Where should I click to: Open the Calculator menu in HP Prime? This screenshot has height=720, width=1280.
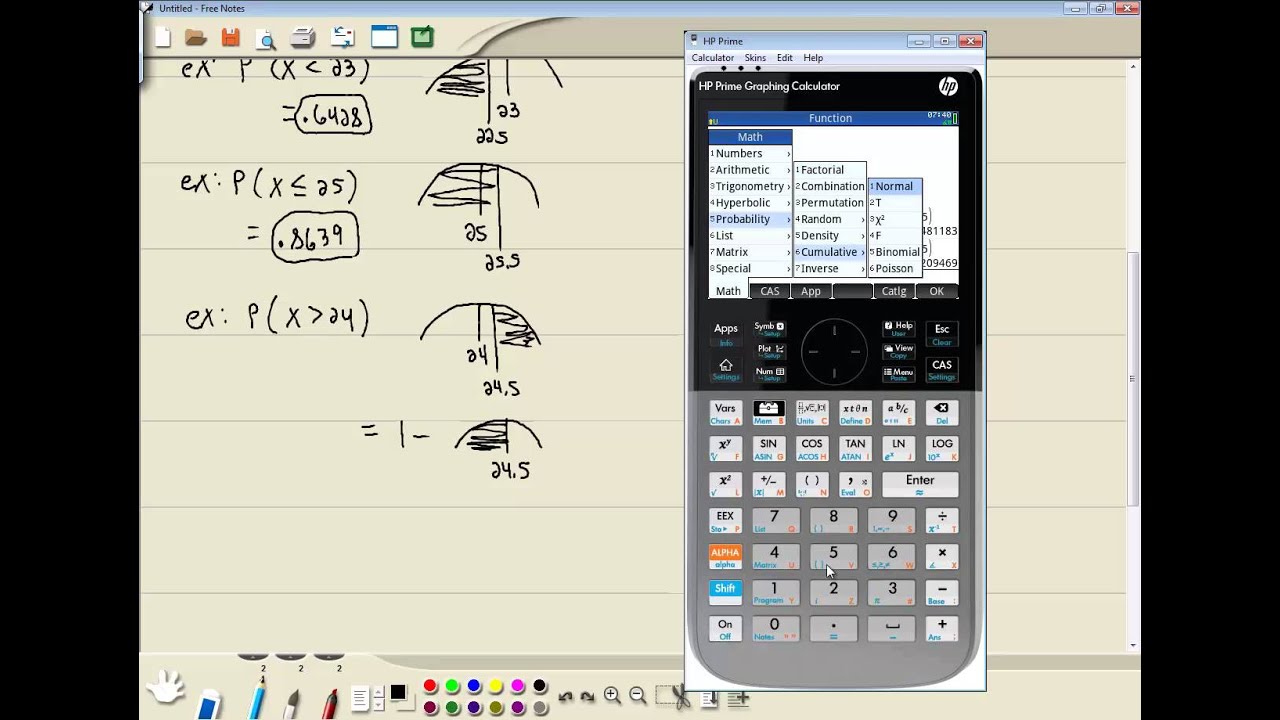(x=713, y=58)
